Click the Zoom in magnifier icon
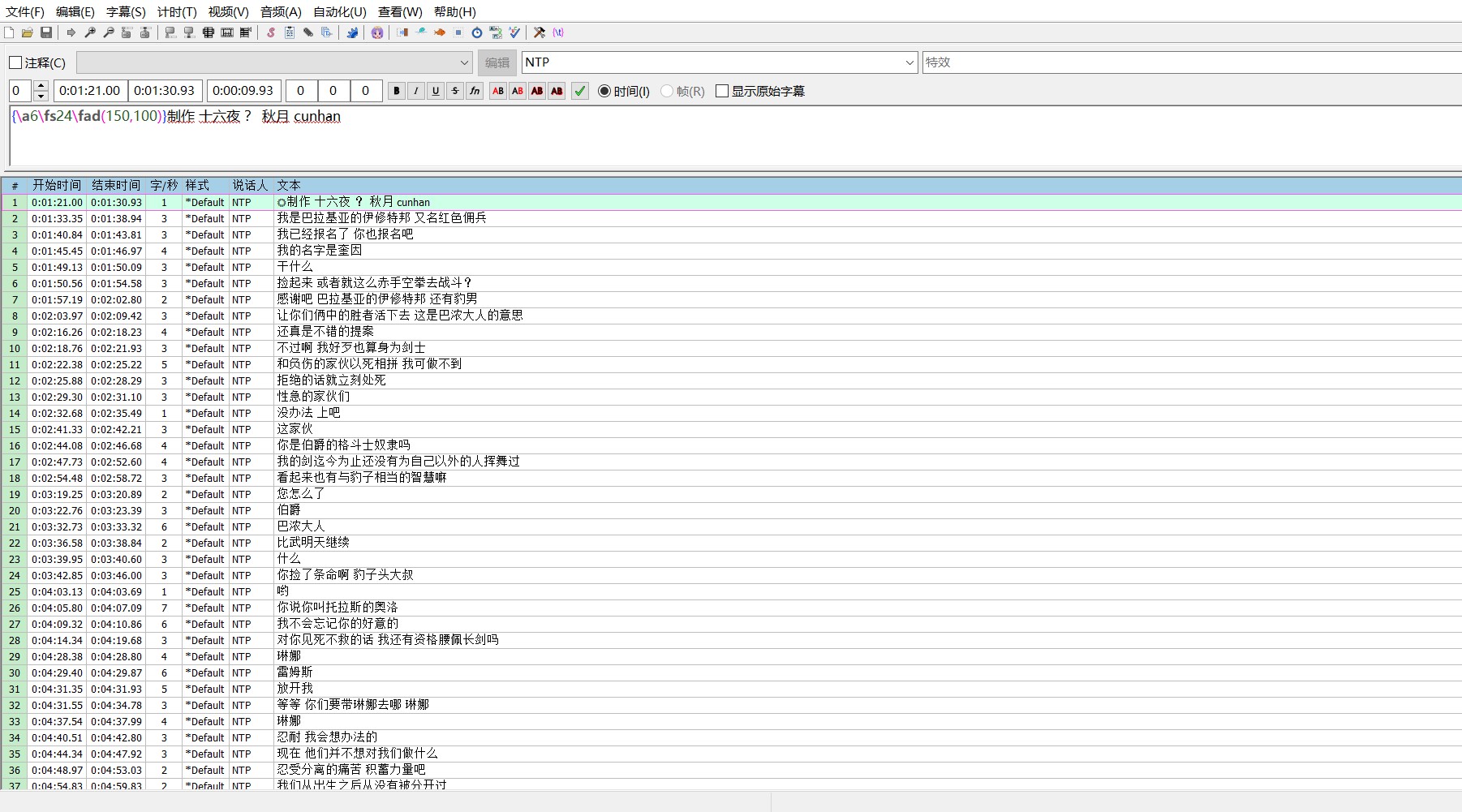The width and height of the screenshot is (1462, 812). point(90,32)
